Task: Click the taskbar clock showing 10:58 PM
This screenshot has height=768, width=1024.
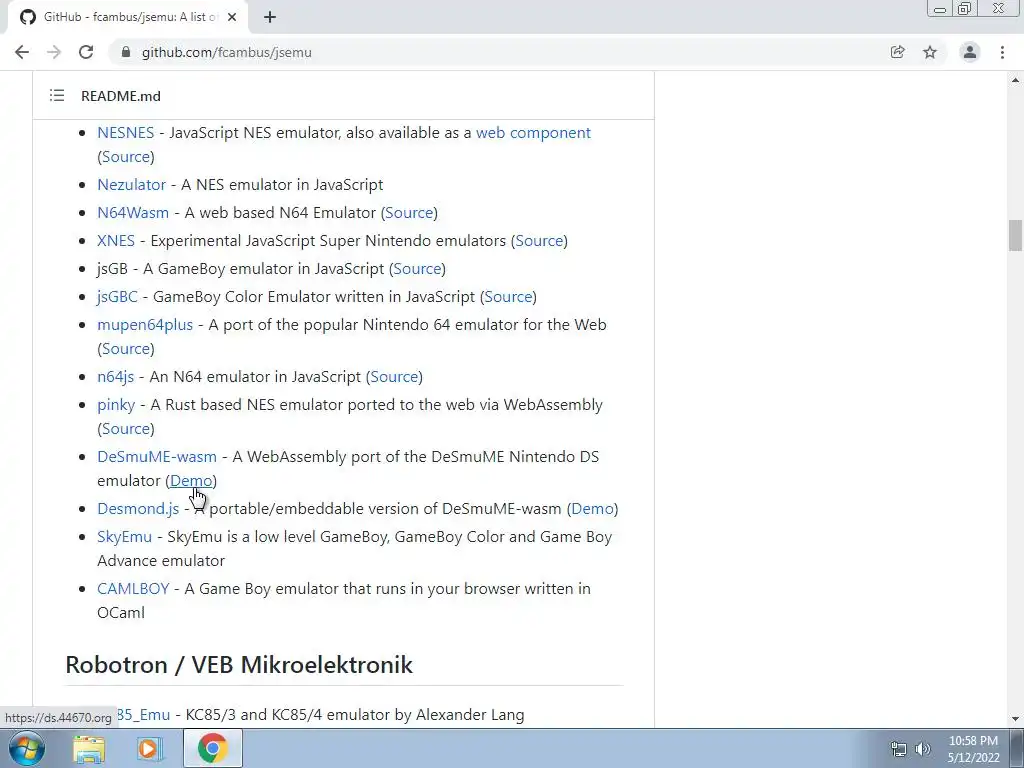Action: click(x=973, y=749)
